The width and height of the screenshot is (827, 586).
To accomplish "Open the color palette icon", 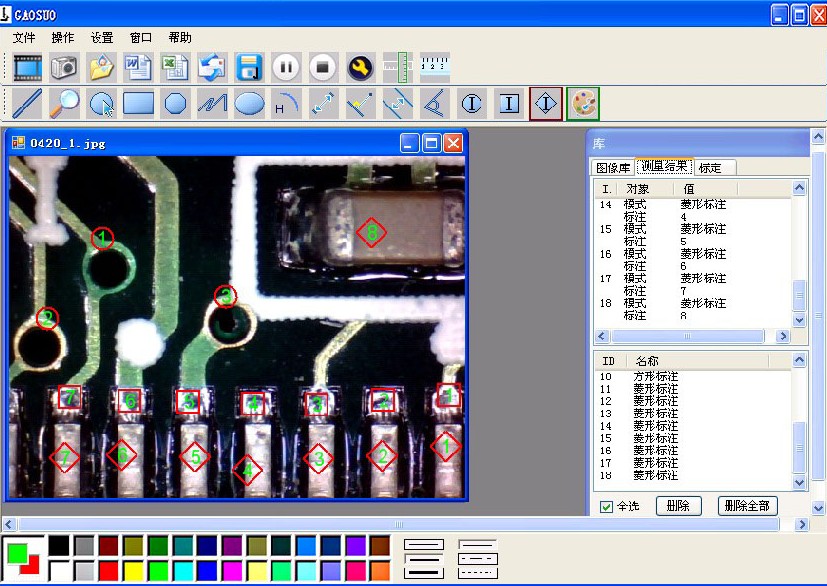I will click(583, 103).
